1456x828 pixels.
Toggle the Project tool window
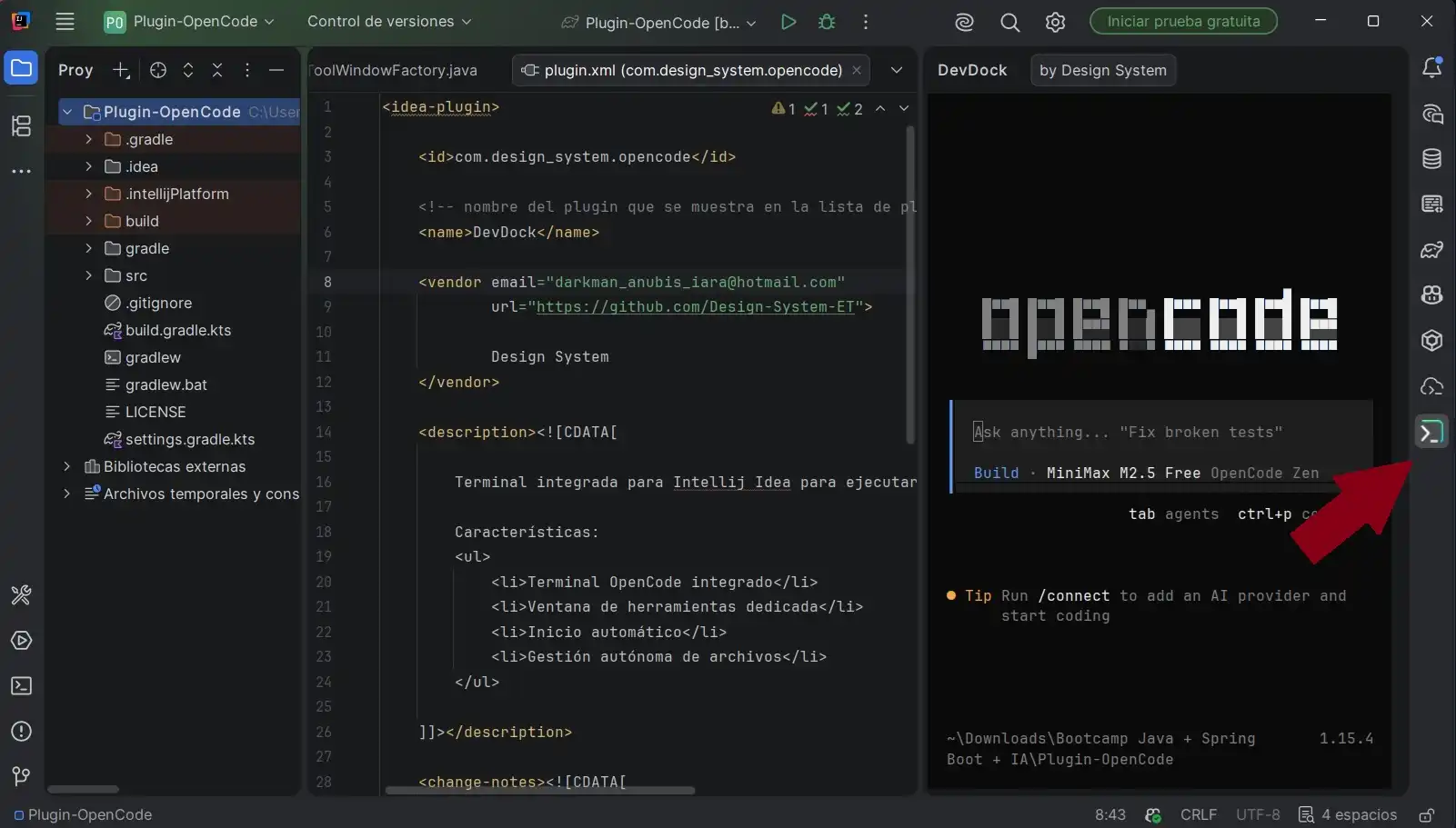coord(21,68)
